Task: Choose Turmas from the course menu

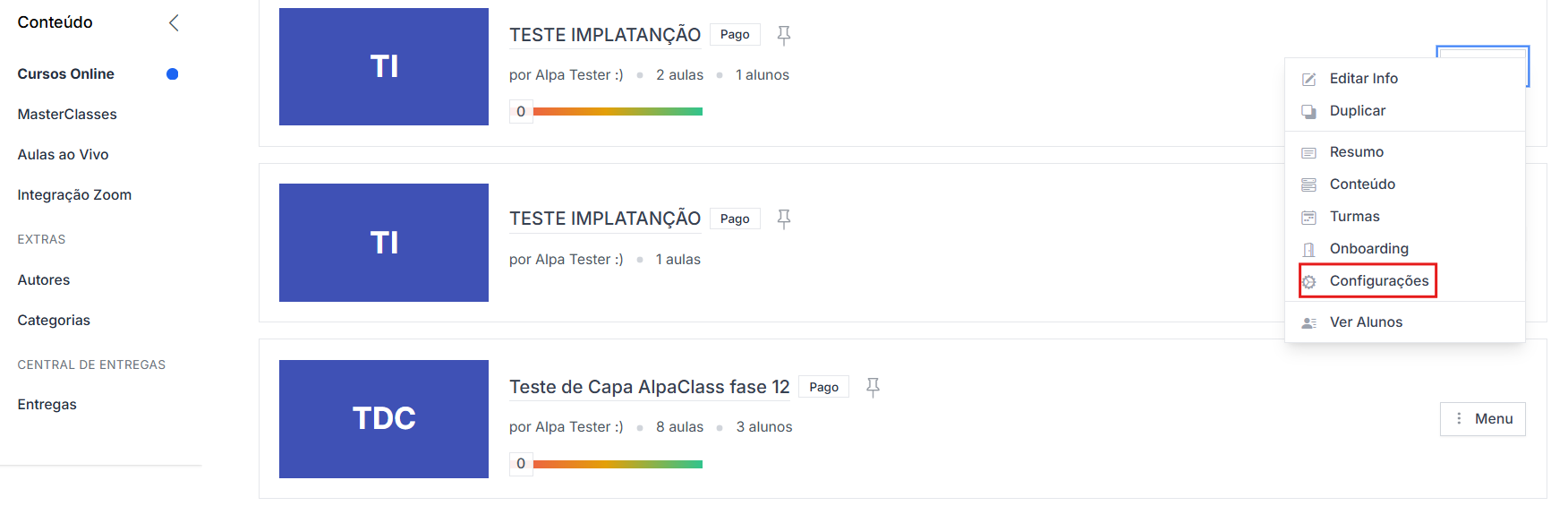Action: (1354, 217)
